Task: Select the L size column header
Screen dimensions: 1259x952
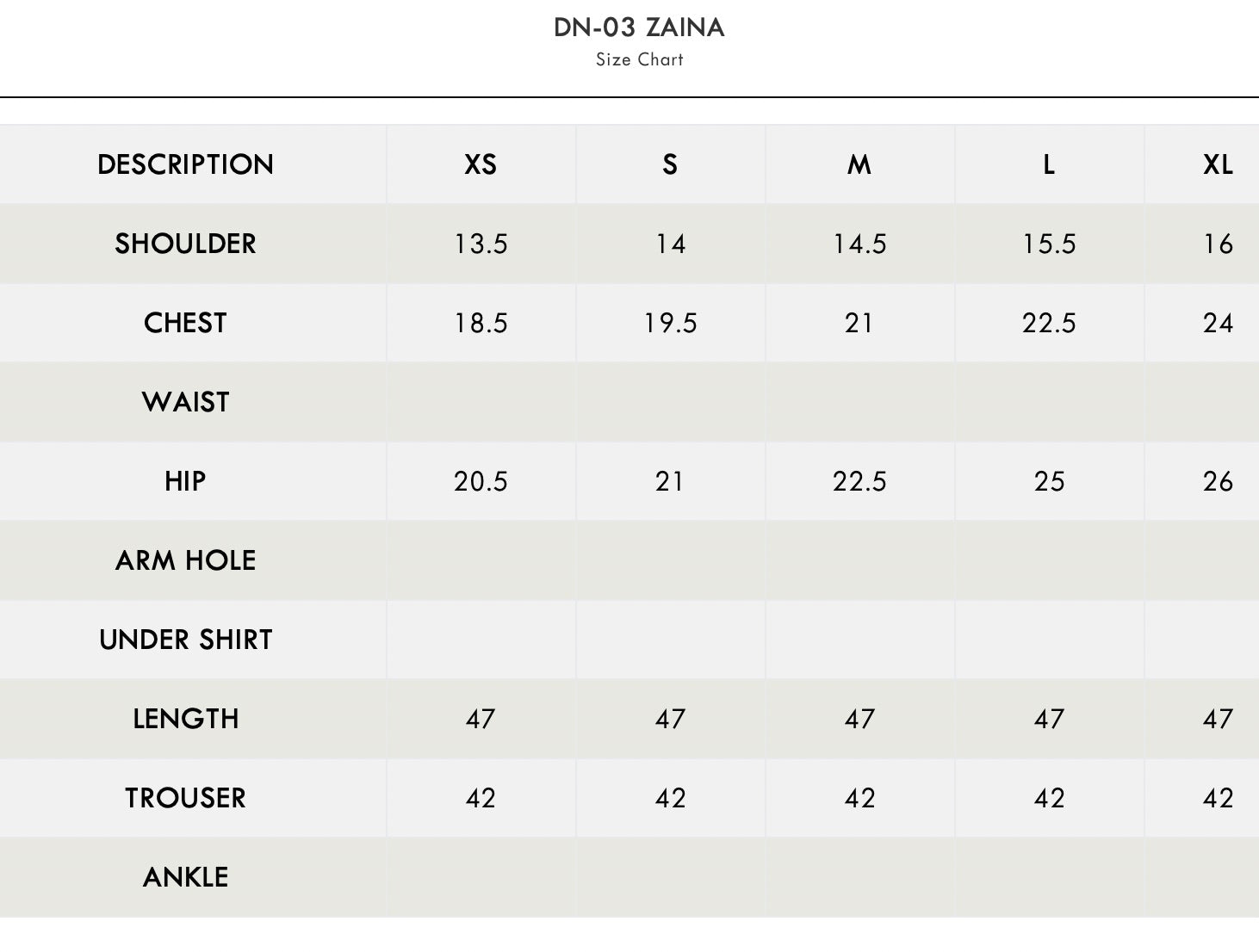Action: click(1049, 164)
